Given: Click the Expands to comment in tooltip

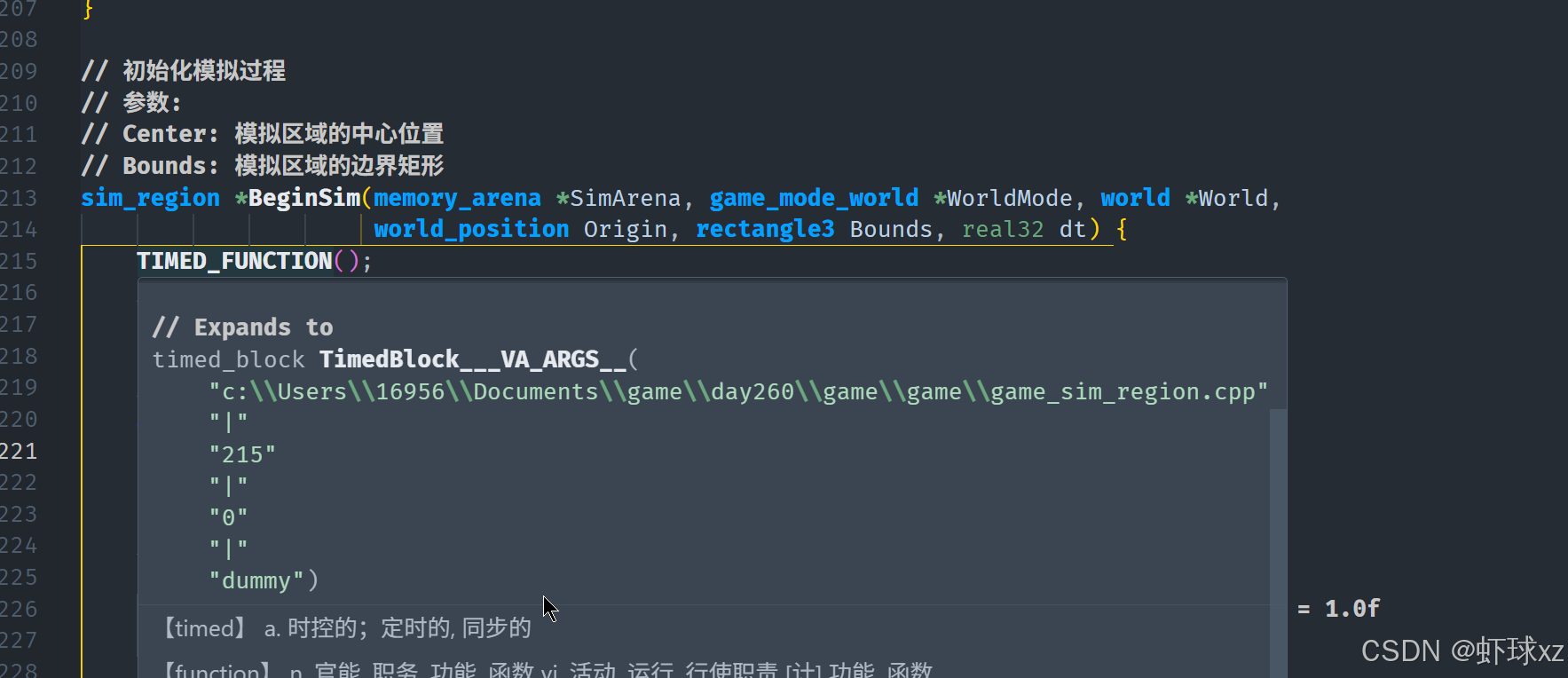Looking at the screenshot, I should (x=242, y=327).
